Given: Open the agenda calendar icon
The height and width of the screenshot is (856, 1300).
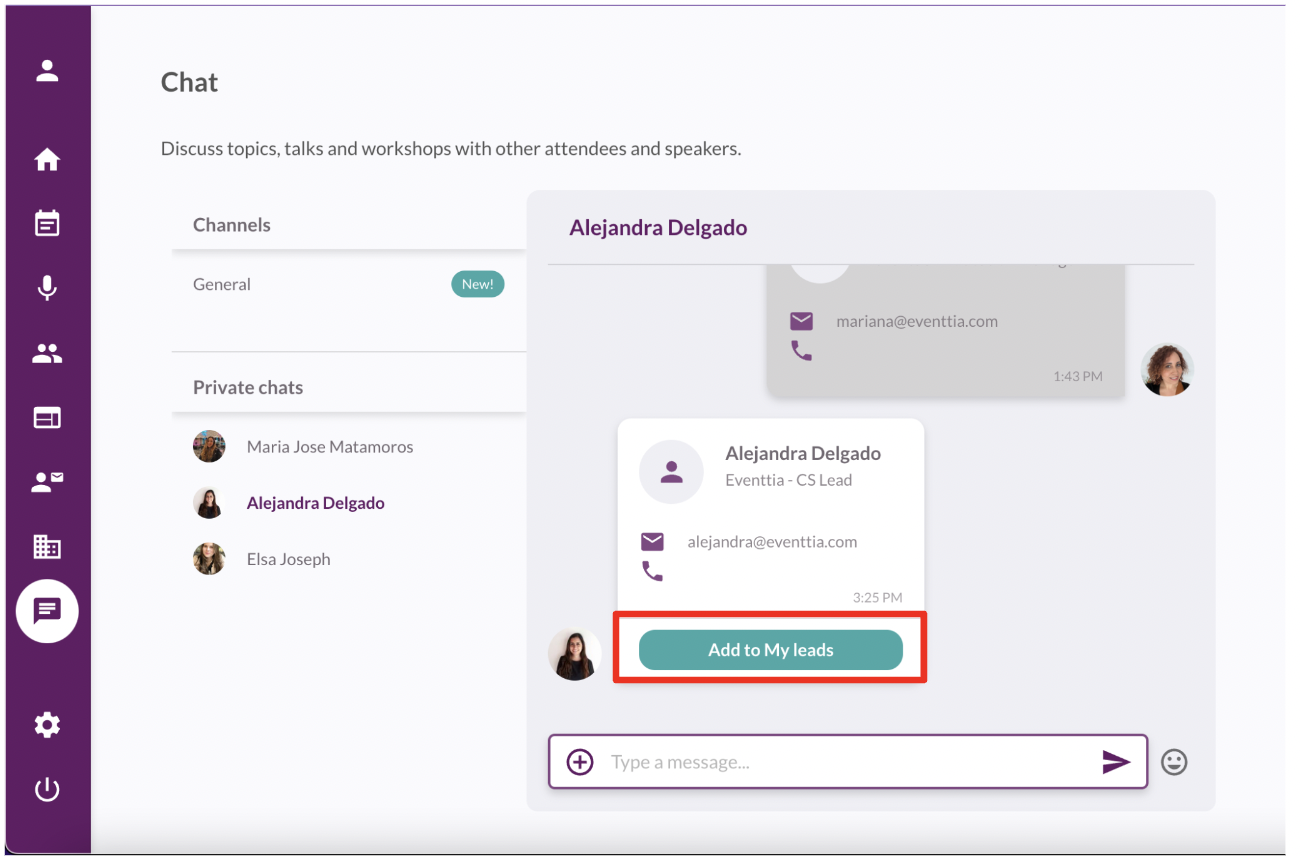Looking at the screenshot, I should coord(47,223).
